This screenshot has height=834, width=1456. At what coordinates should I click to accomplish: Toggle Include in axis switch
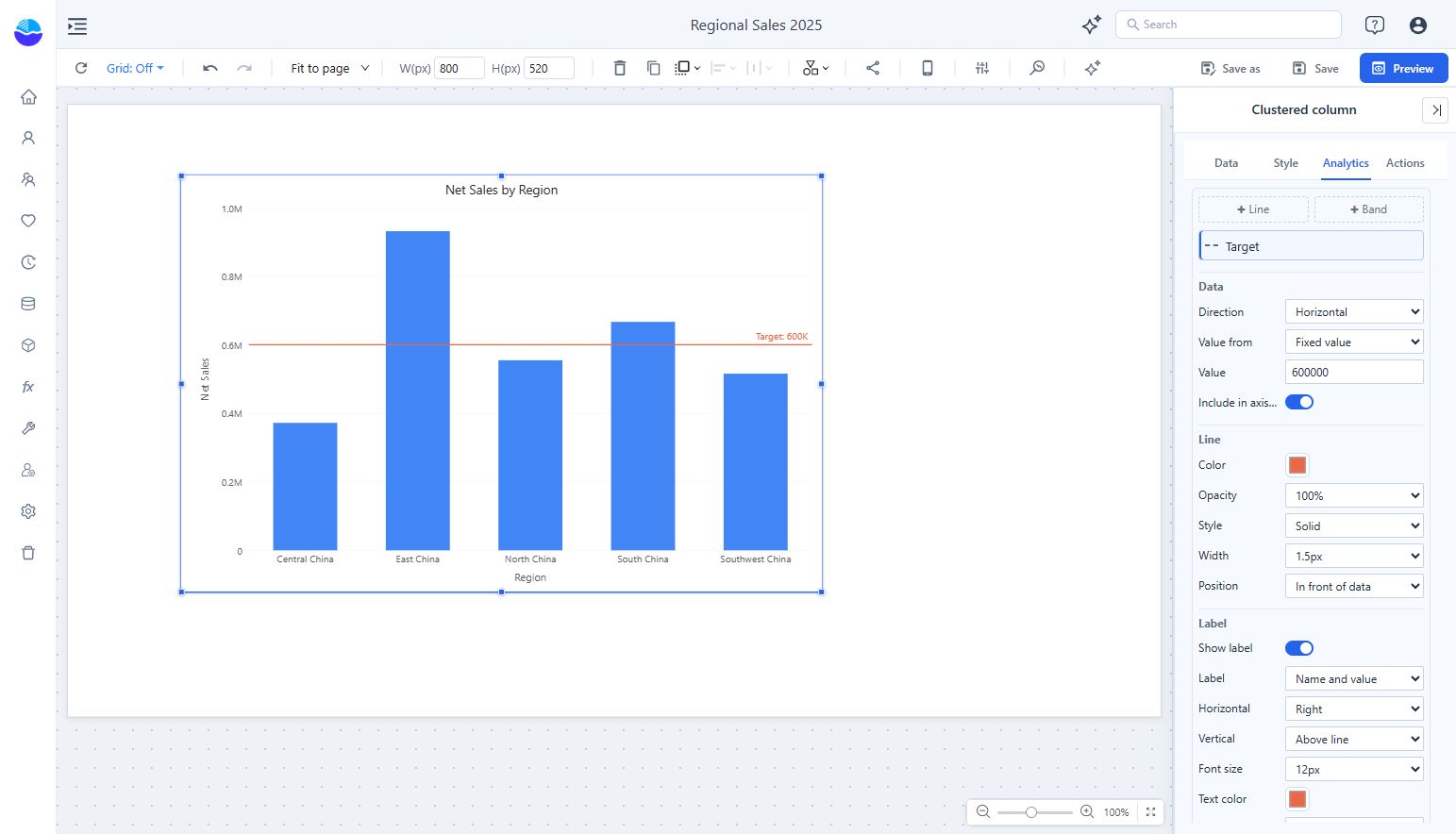(x=1299, y=402)
